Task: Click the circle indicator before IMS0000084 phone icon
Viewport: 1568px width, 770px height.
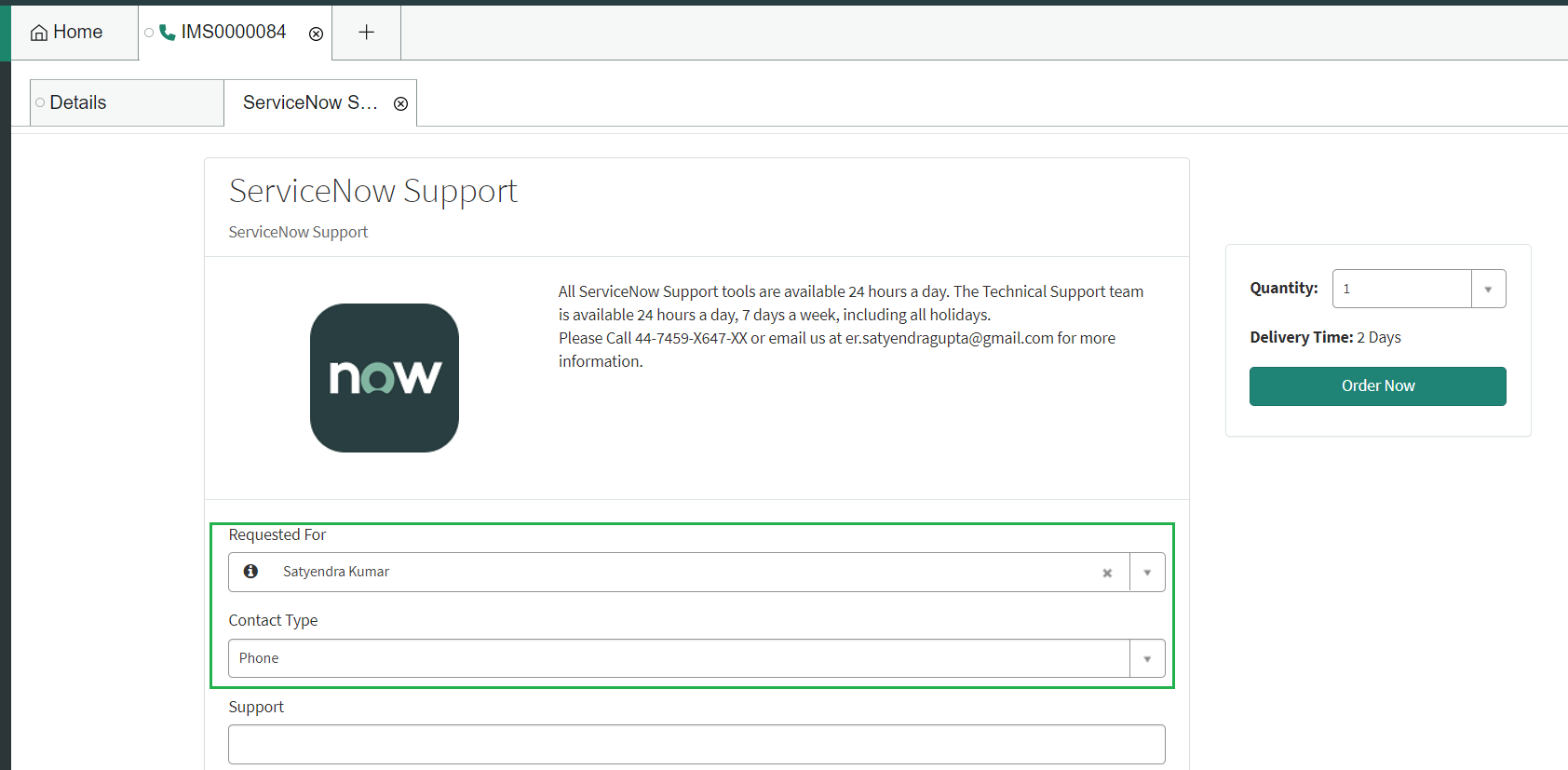Action: (149, 33)
